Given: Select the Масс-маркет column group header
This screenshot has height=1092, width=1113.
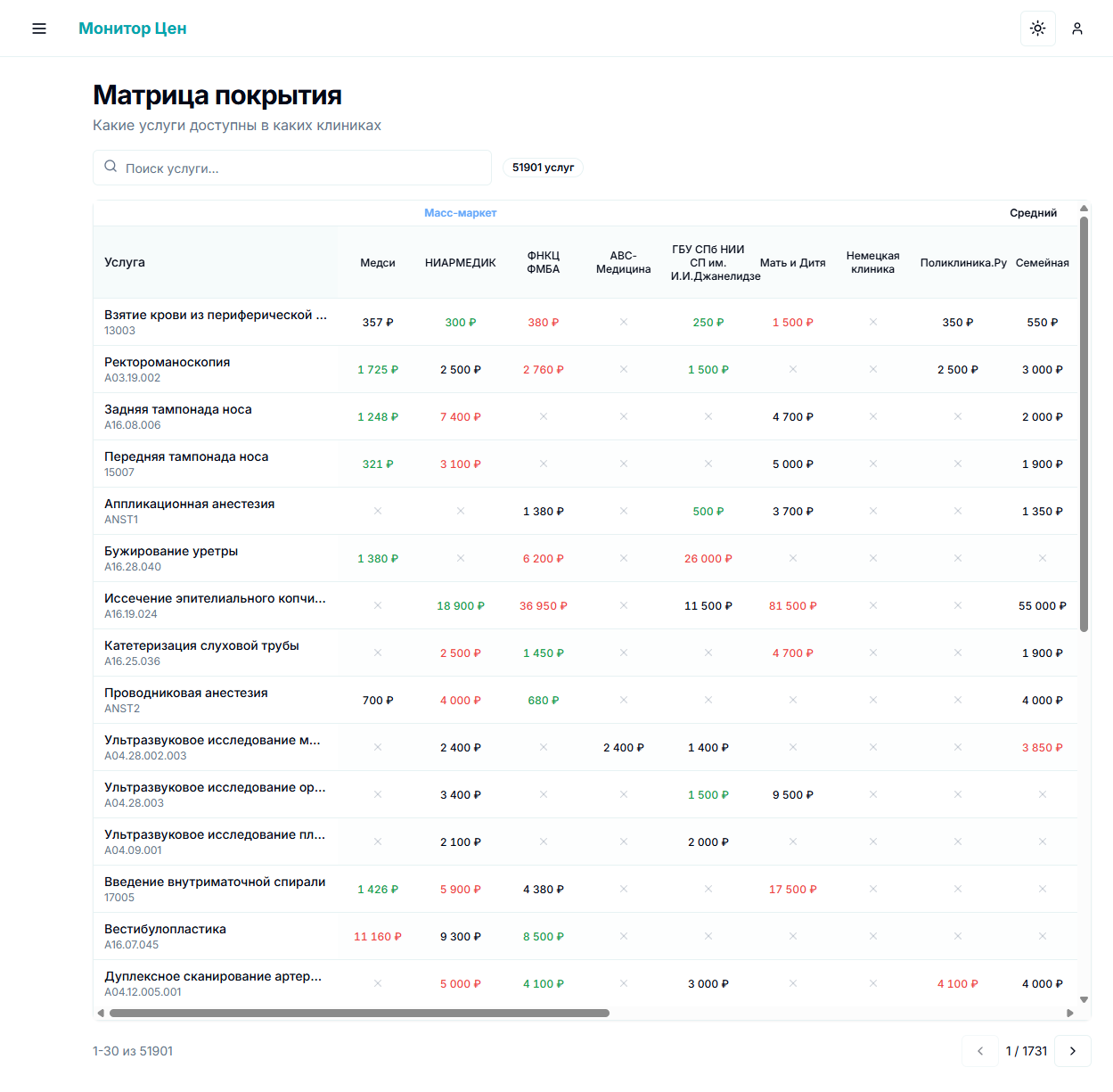Looking at the screenshot, I should click(x=460, y=213).
